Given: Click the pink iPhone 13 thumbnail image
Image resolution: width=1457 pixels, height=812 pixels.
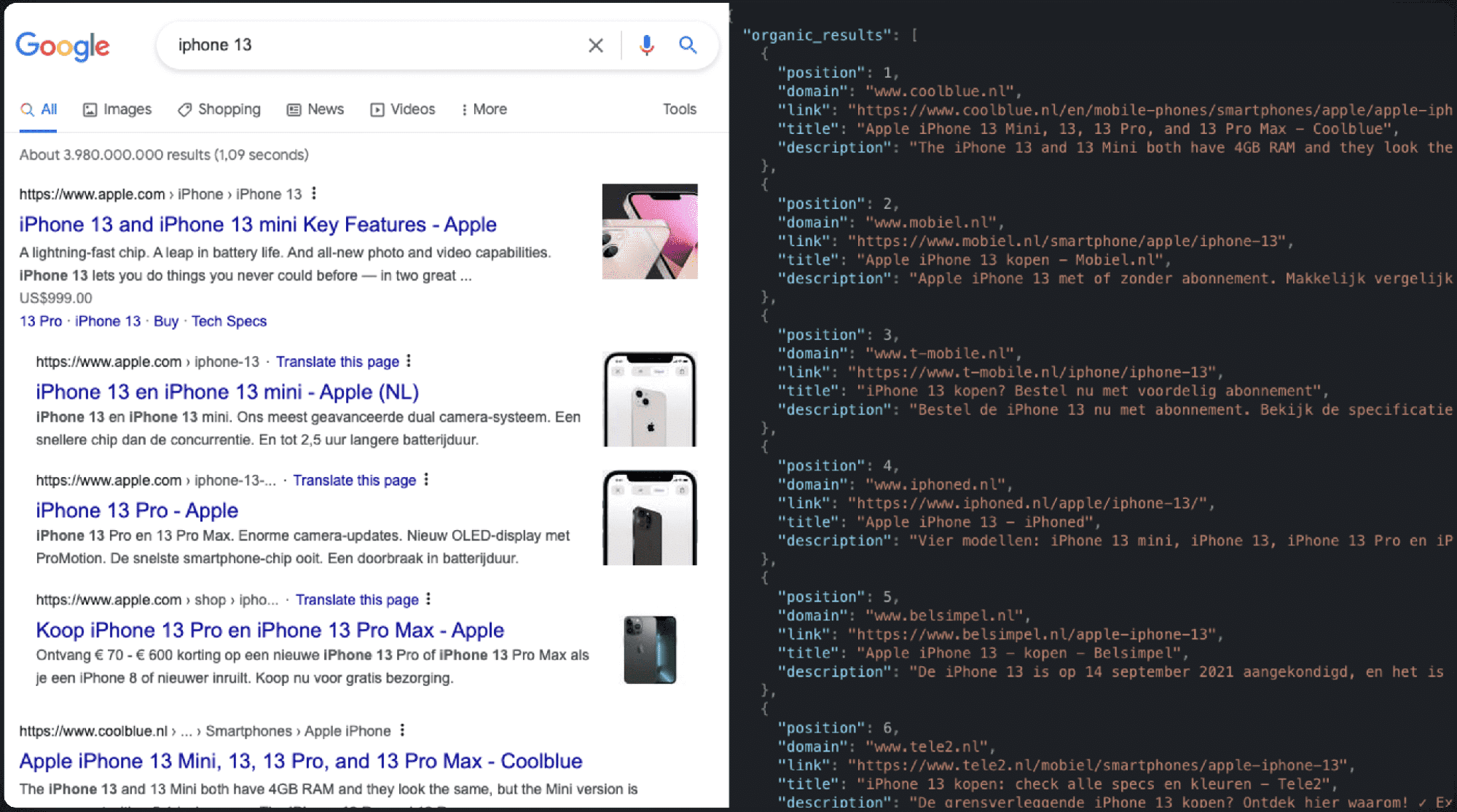Looking at the screenshot, I should [x=649, y=232].
